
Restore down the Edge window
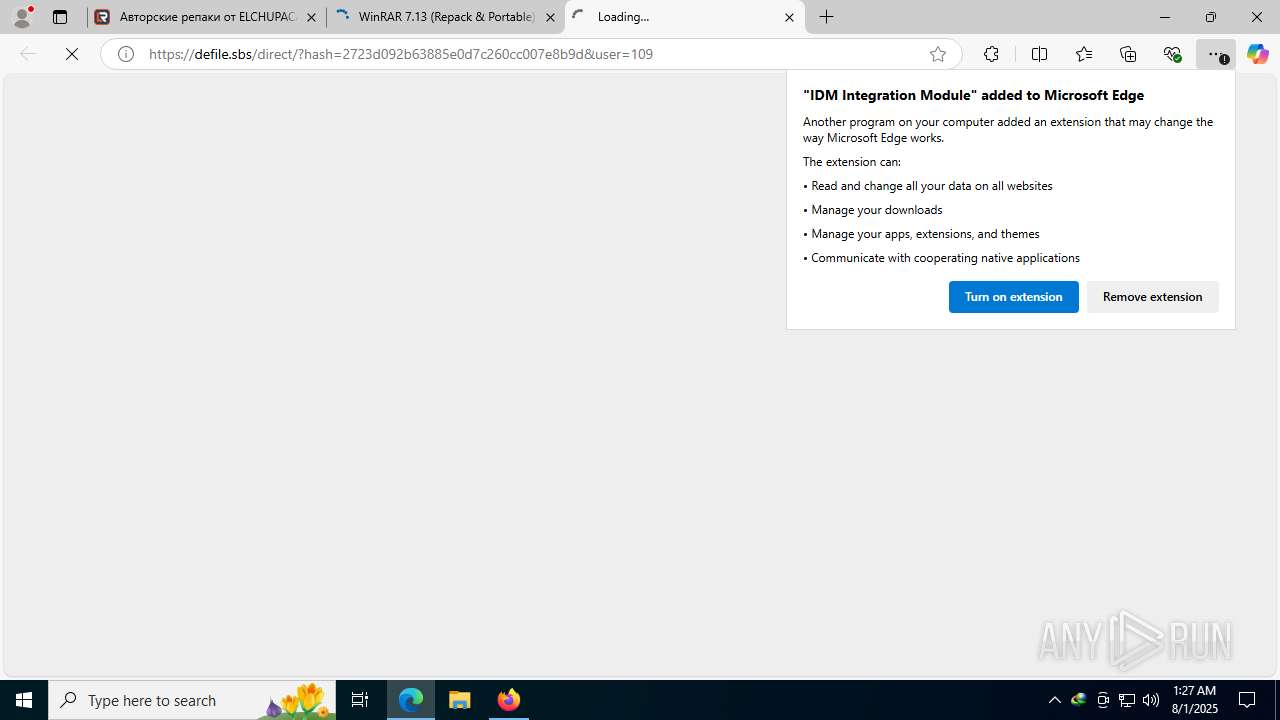pos(1211,17)
